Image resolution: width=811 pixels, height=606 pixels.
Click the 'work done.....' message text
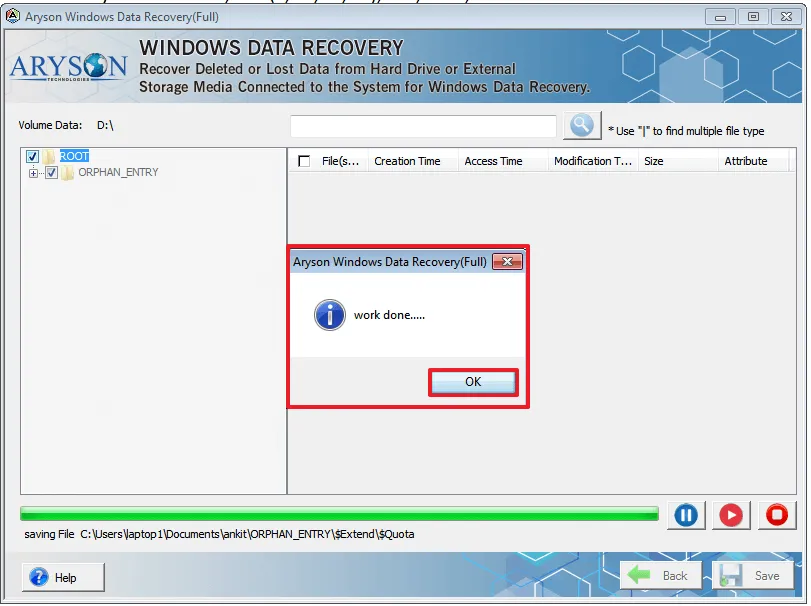(389, 315)
